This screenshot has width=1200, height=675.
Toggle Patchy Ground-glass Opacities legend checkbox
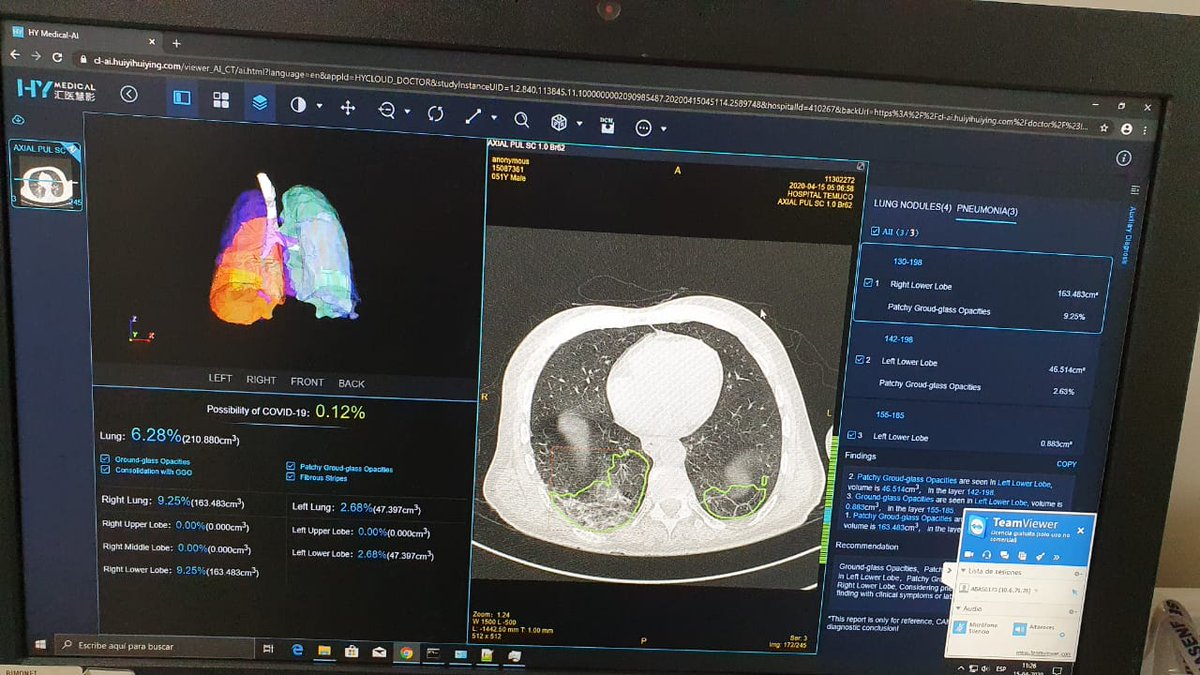point(290,467)
